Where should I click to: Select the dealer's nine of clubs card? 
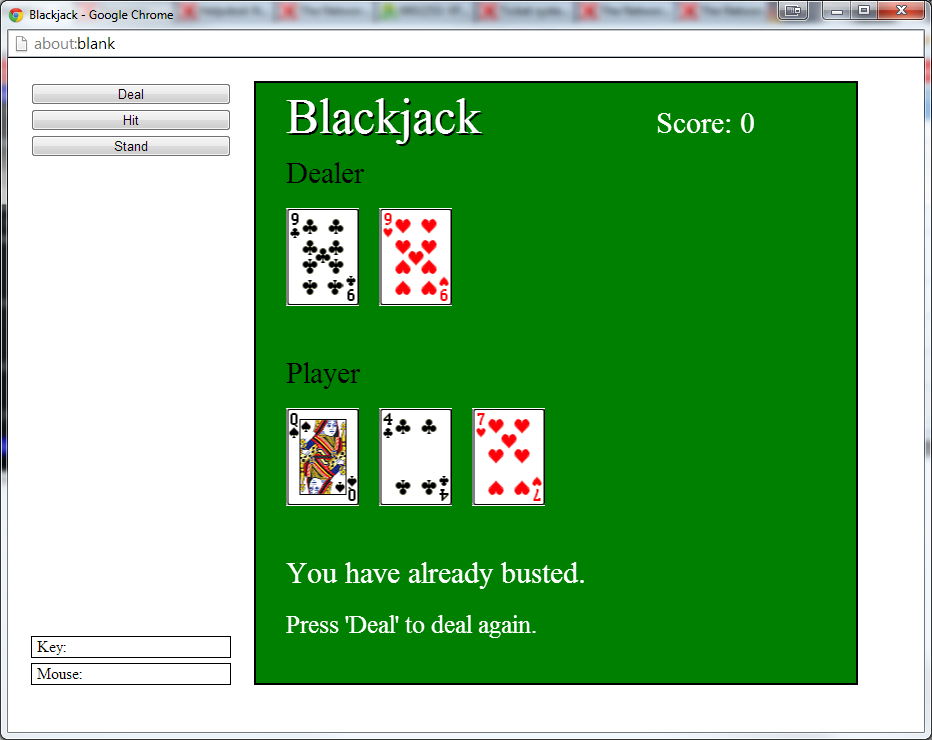click(x=322, y=257)
